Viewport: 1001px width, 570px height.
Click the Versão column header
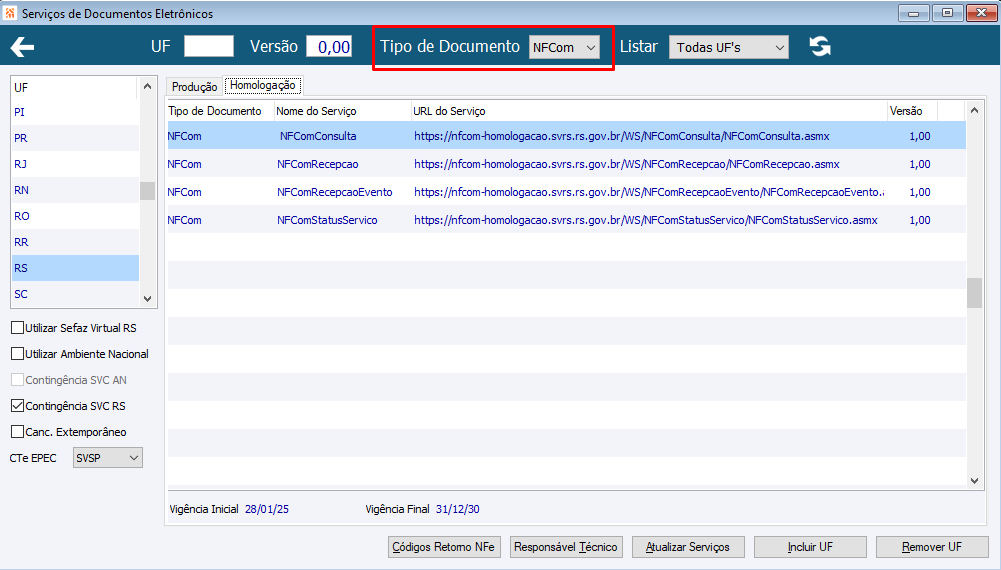pyautogui.click(x=912, y=111)
